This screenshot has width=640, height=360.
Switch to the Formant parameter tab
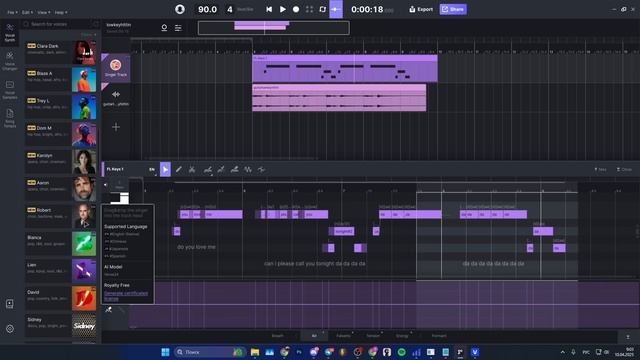coord(439,336)
